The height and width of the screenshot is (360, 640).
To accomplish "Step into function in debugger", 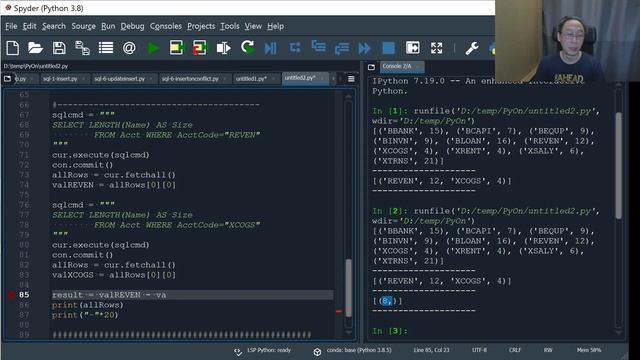I will tap(318, 48).
